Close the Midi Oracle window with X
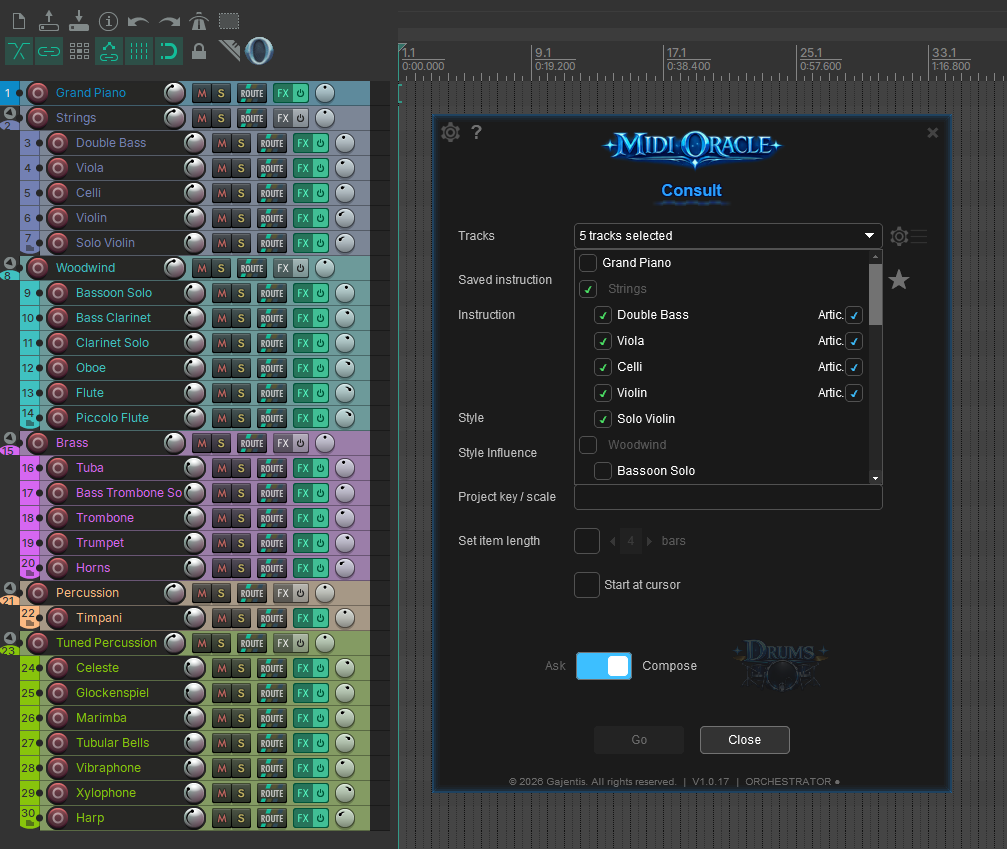 [933, 133]
